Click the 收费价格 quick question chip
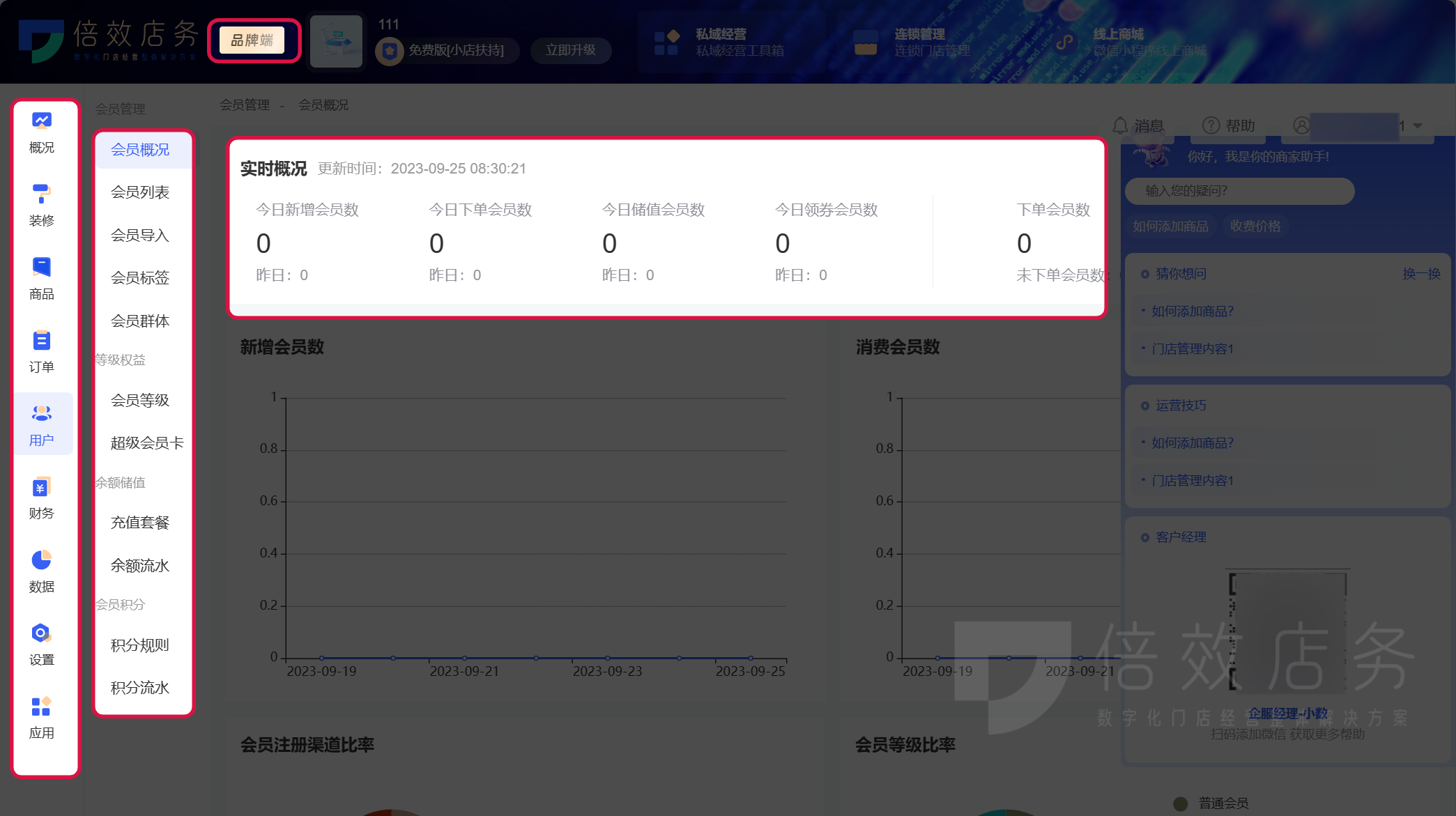 pos(1255,227)
